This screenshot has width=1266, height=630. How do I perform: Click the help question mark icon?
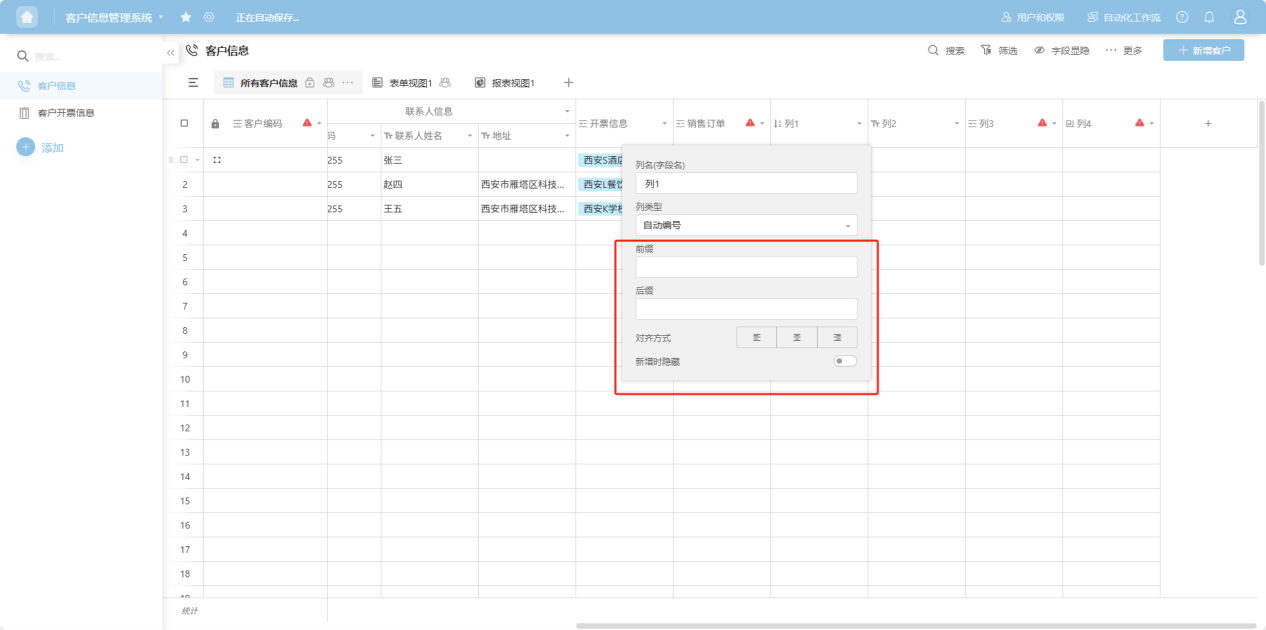pyautogui.click(x=1182, y=17)
